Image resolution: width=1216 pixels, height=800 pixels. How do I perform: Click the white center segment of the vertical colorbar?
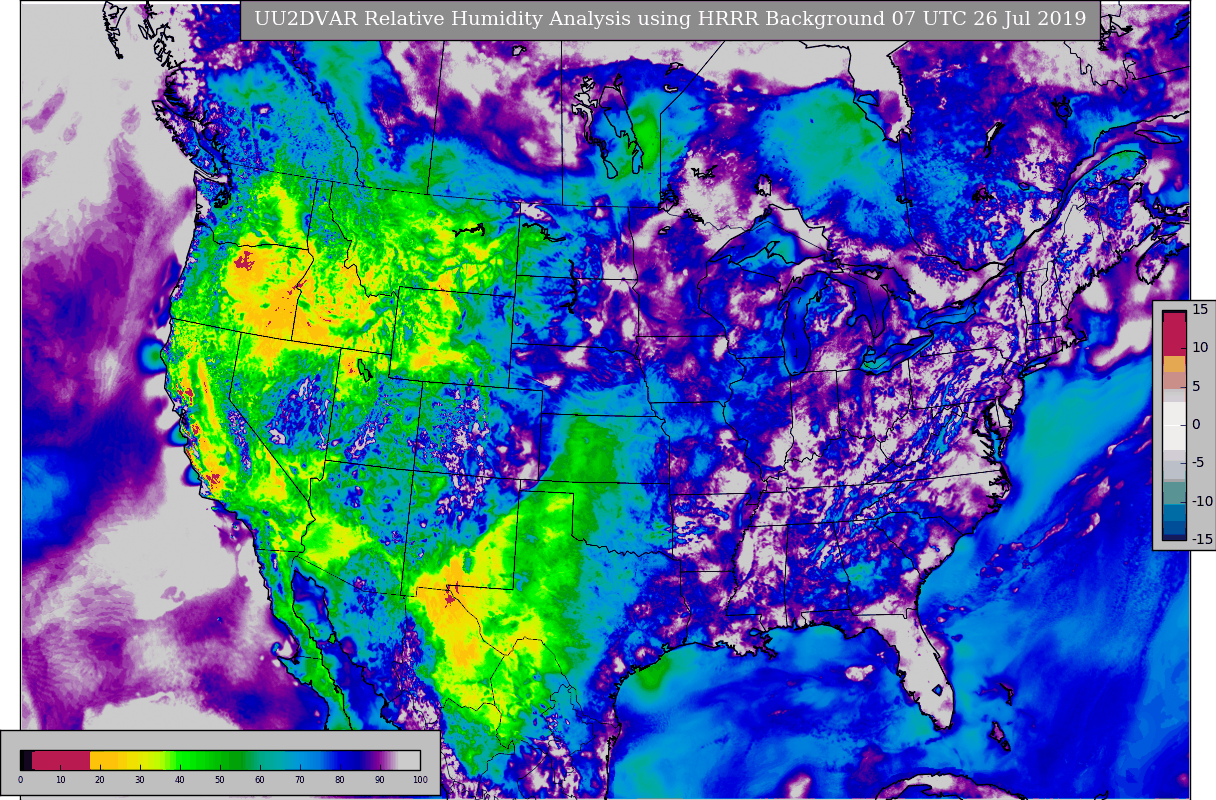tap(1174, 426)
